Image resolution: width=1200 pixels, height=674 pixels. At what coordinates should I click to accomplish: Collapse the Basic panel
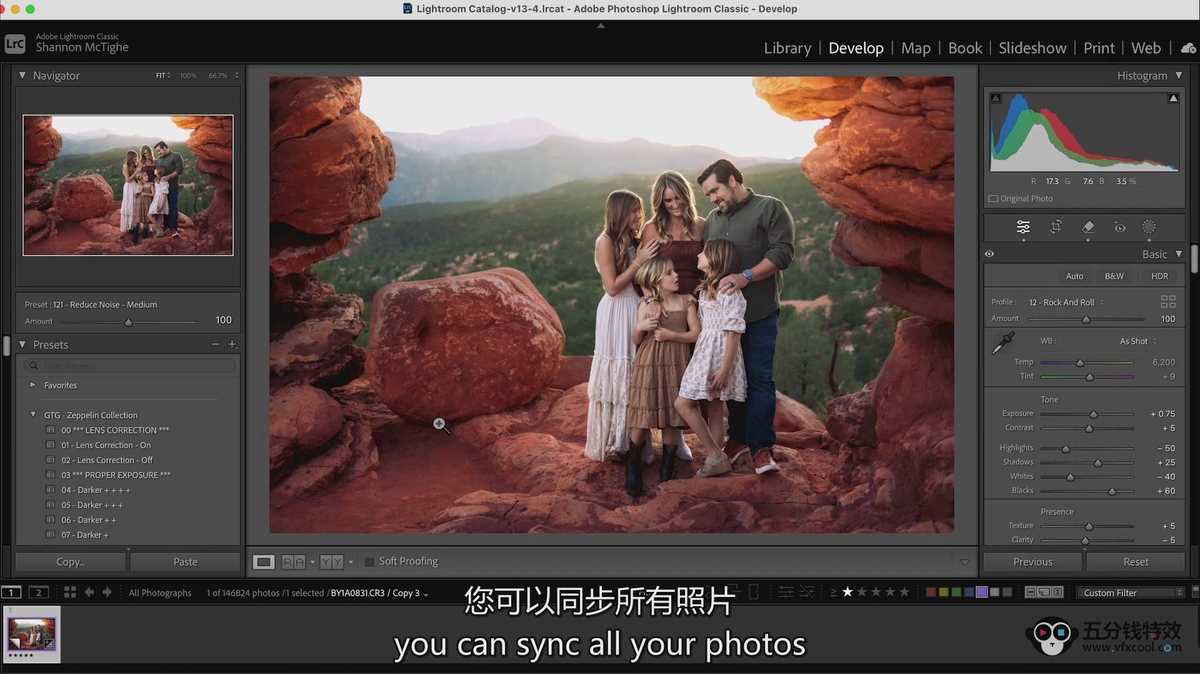coord(1178,254)
